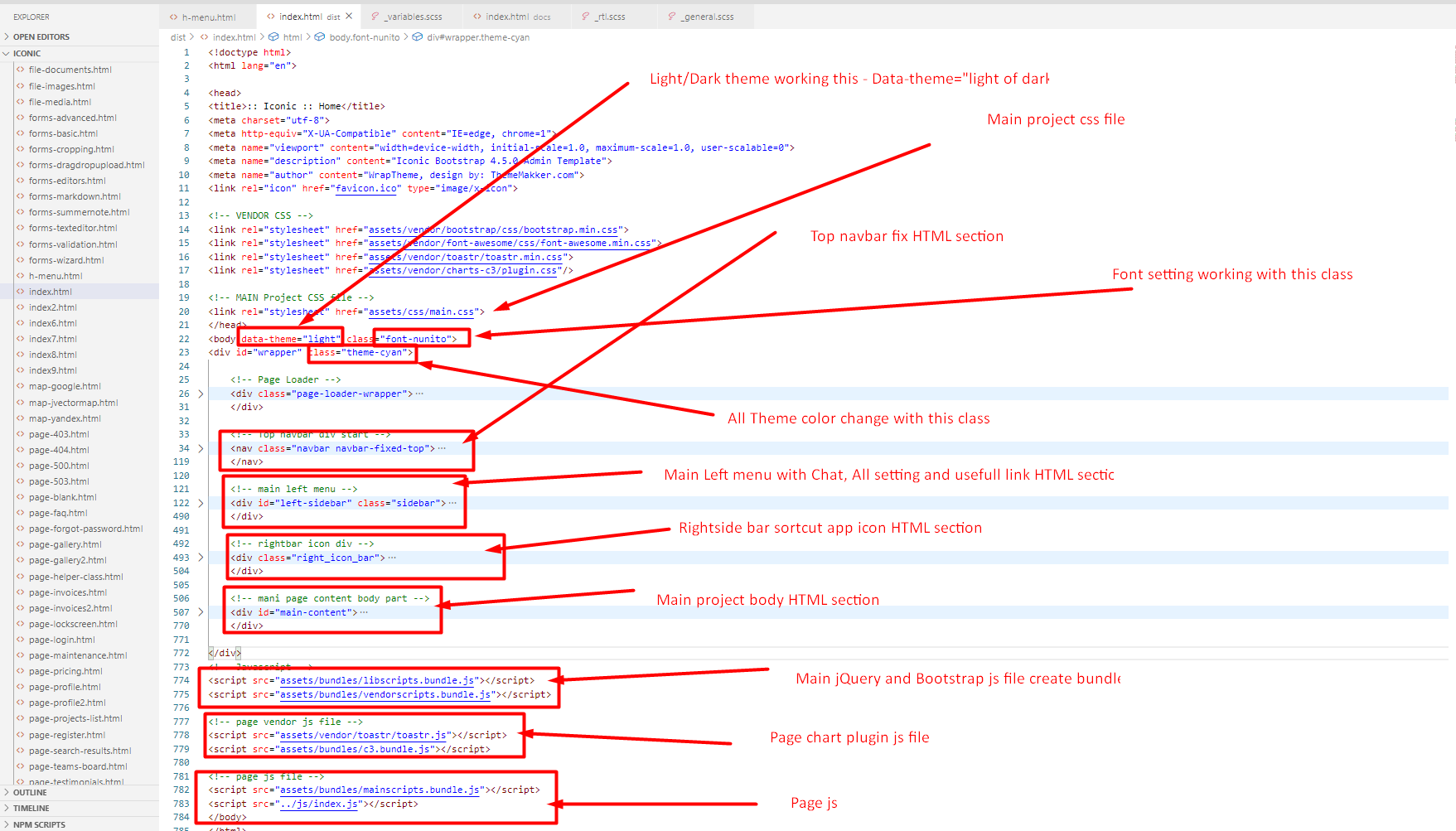
Task: Open the _variables.scss tab
Action: (413, 17)
